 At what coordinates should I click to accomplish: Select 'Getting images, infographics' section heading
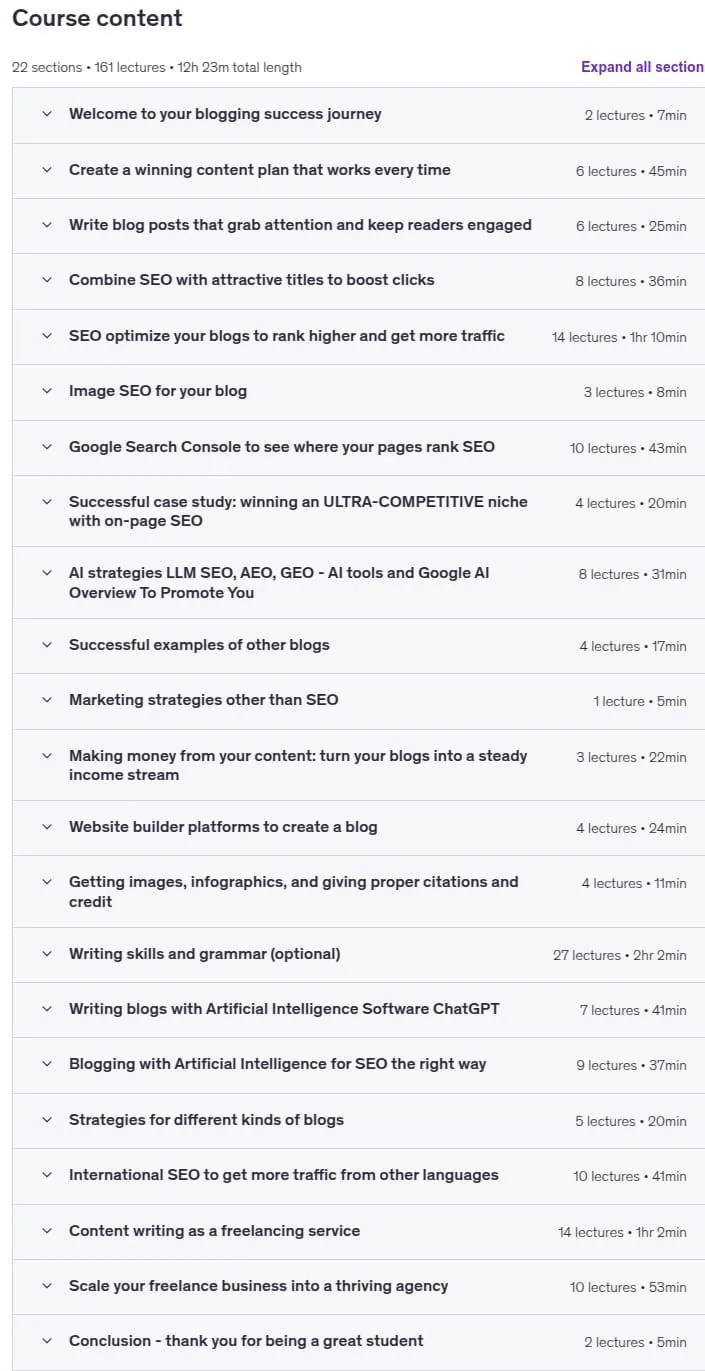(x=293, y=892)
